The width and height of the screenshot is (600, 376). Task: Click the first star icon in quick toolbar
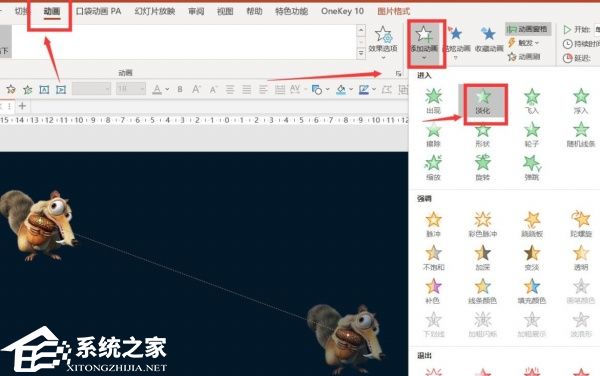tap(11, 90)
